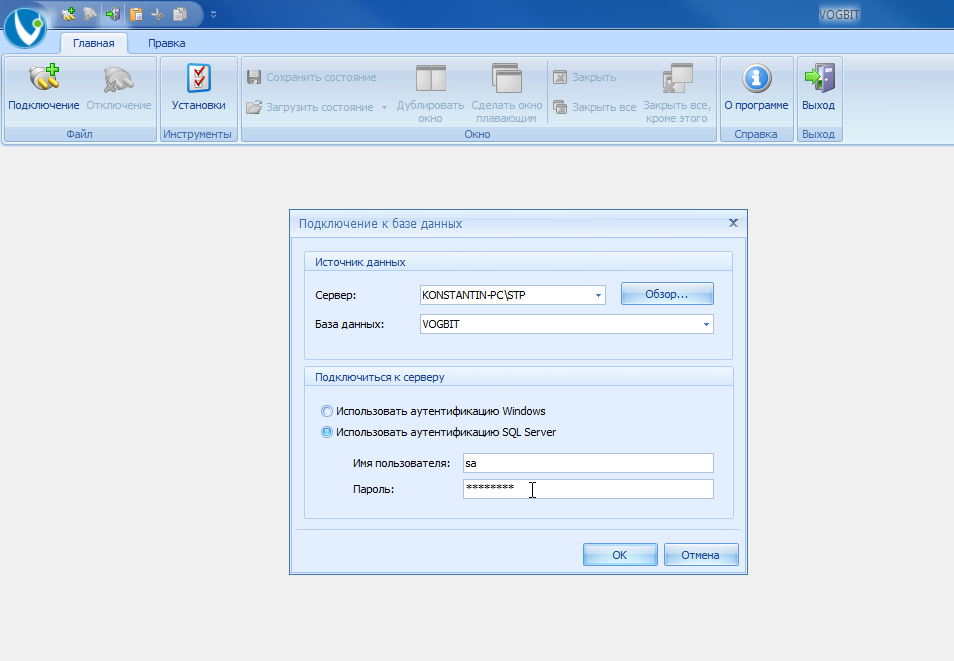This screenshot has height=661, width=954.
Task: Switch to the Правка ribbon tab
Action: [167, 43]
